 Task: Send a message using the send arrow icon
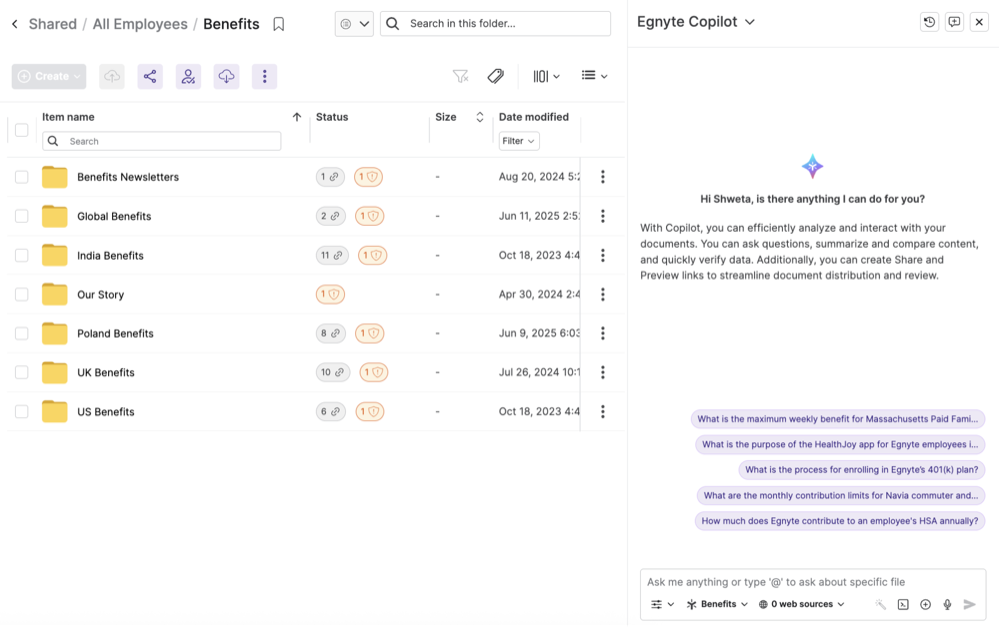tap(970, 604)
